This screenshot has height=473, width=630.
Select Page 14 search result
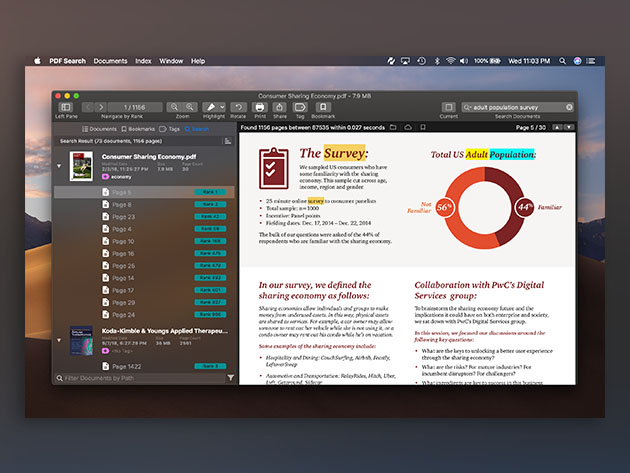click(x=144, y=278)
